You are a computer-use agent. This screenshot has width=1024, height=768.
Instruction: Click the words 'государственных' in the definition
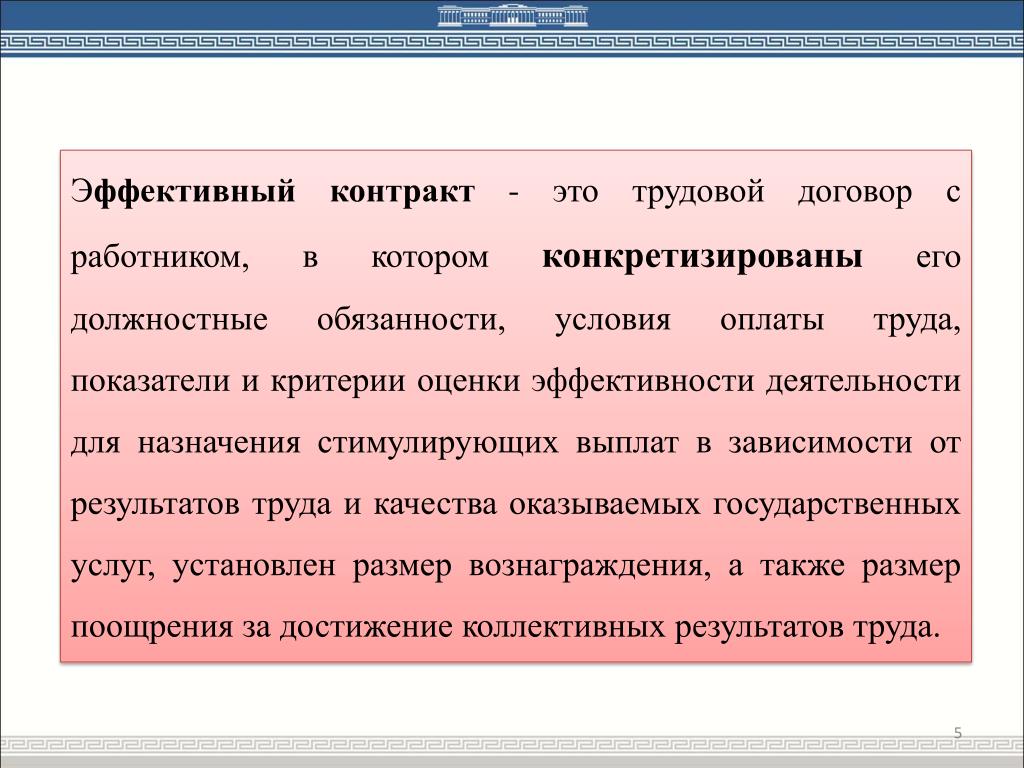click(x=837, y=505)
